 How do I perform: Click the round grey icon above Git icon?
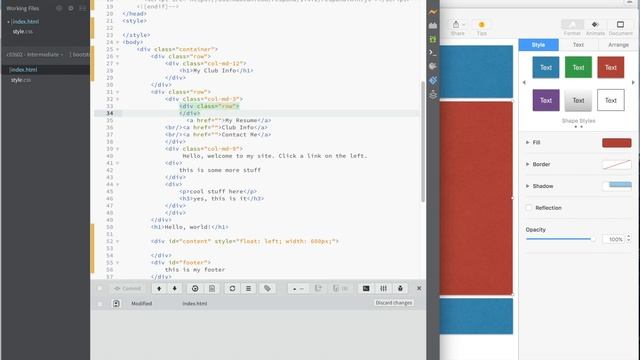point(433,66)
